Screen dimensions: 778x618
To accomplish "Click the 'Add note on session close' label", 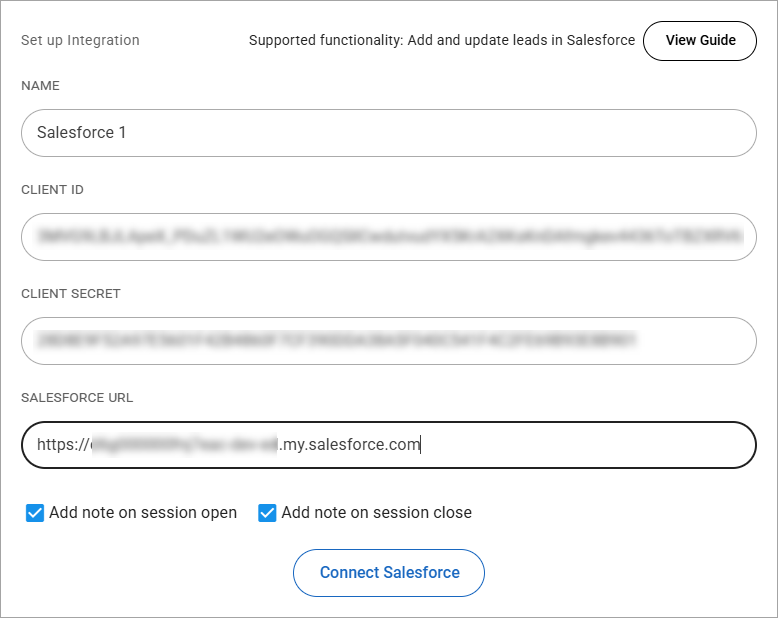I will point(376,513).
